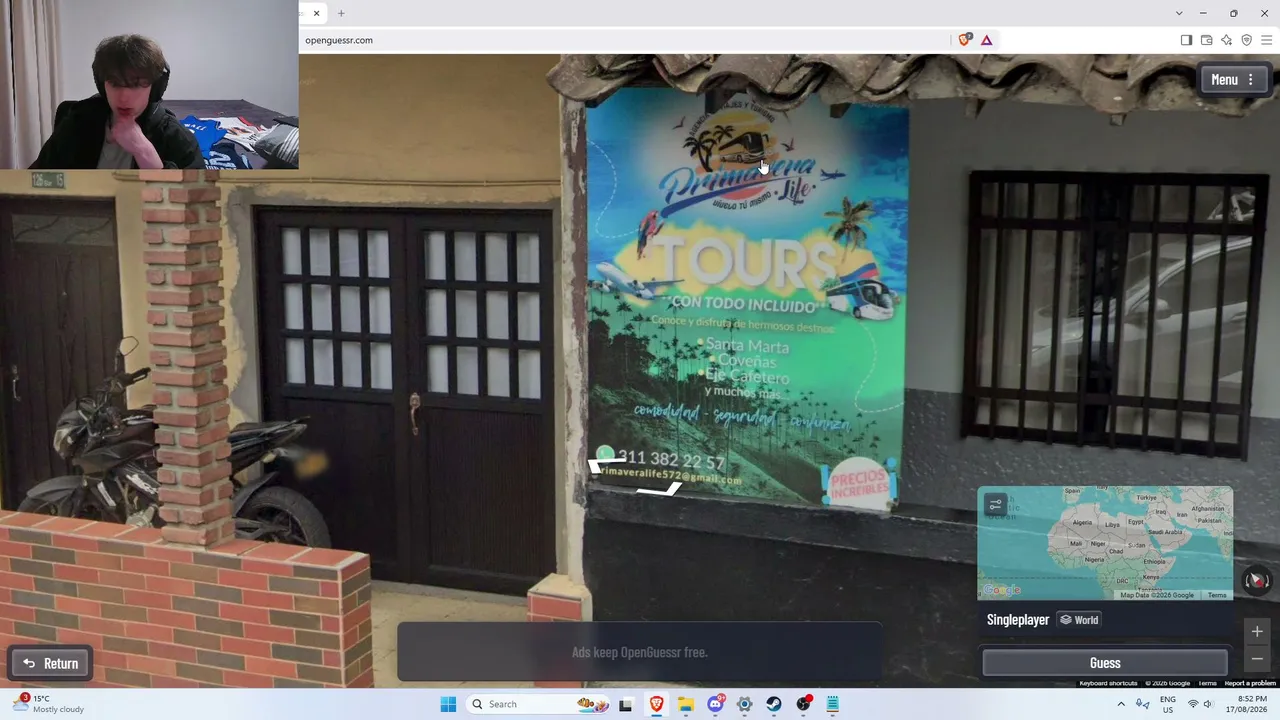Screen dimensions: 1280x720
Task: Open the OpenGuessr Menu
Action: 1236,80
